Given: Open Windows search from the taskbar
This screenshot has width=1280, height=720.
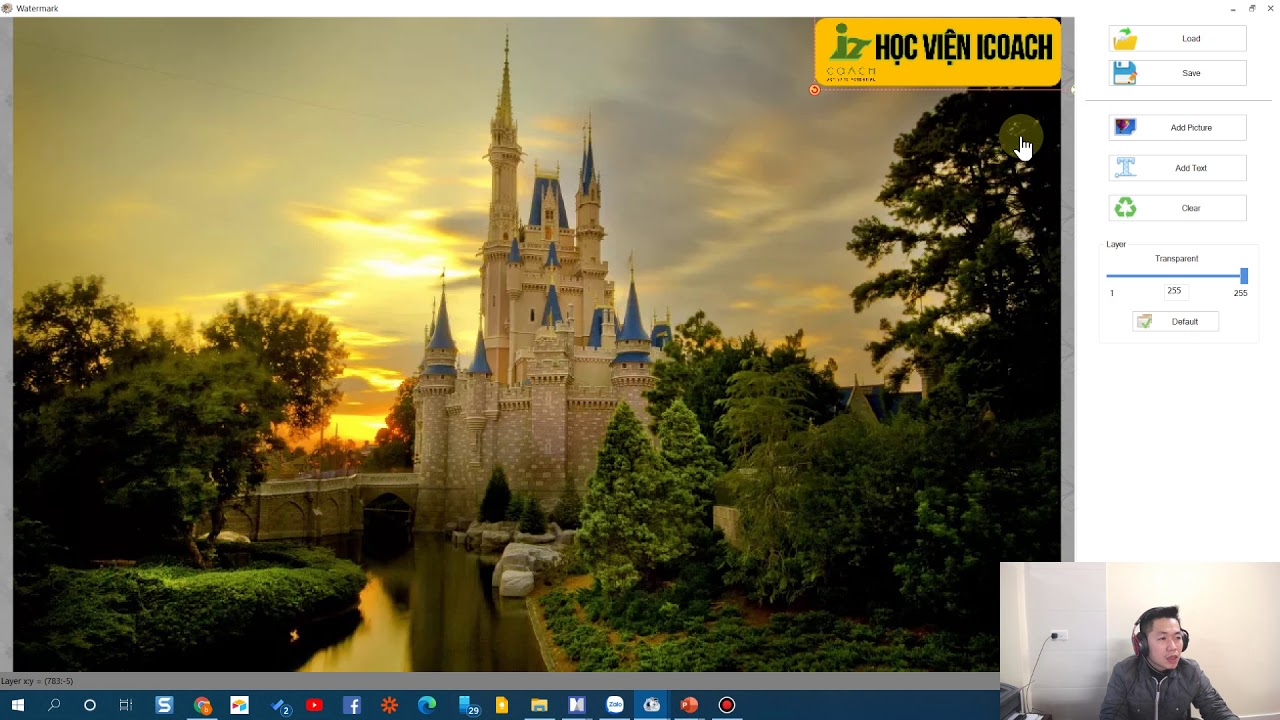Looking at the screenshot, I should click(54, 705).
